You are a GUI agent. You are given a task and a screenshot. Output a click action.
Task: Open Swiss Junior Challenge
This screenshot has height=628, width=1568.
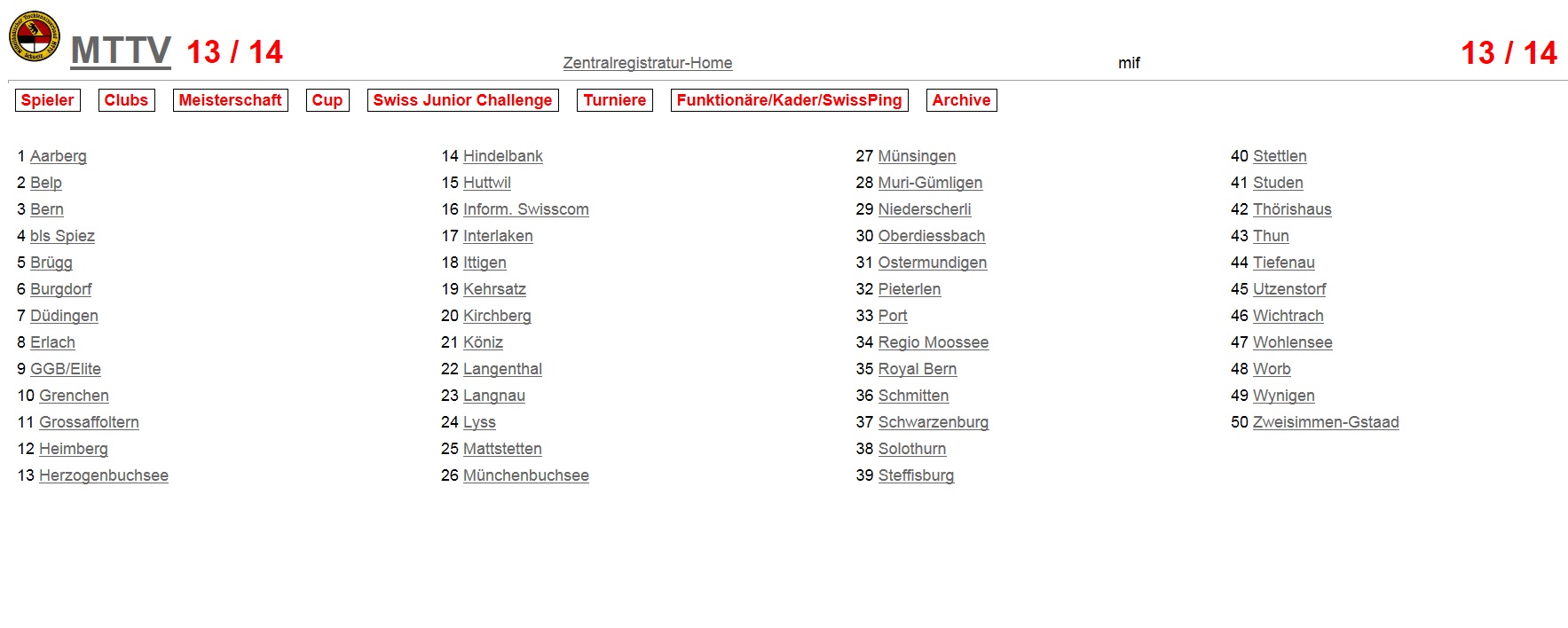coord(462,100)
